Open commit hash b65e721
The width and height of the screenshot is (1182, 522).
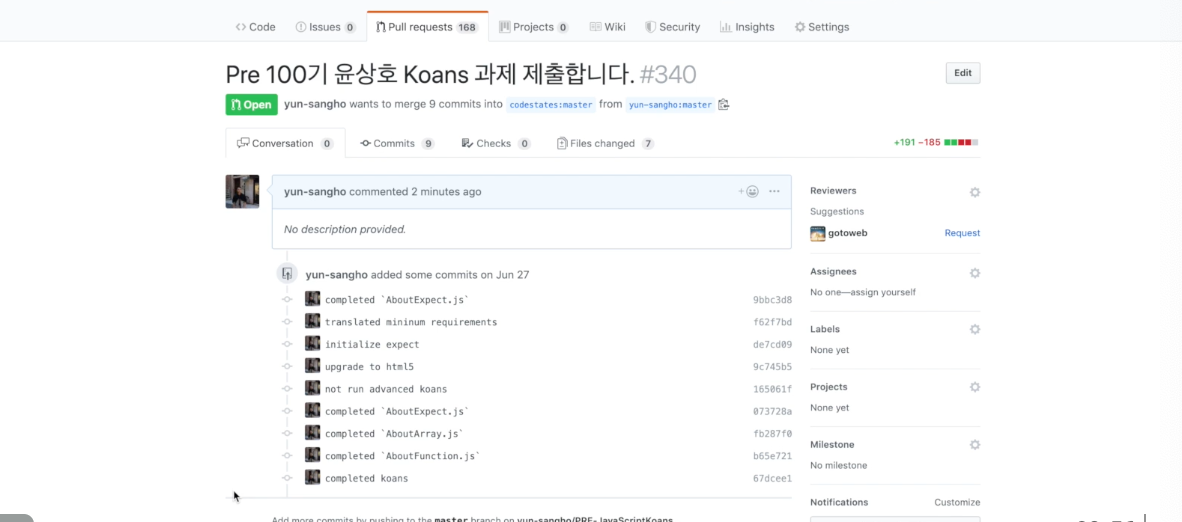773,456
